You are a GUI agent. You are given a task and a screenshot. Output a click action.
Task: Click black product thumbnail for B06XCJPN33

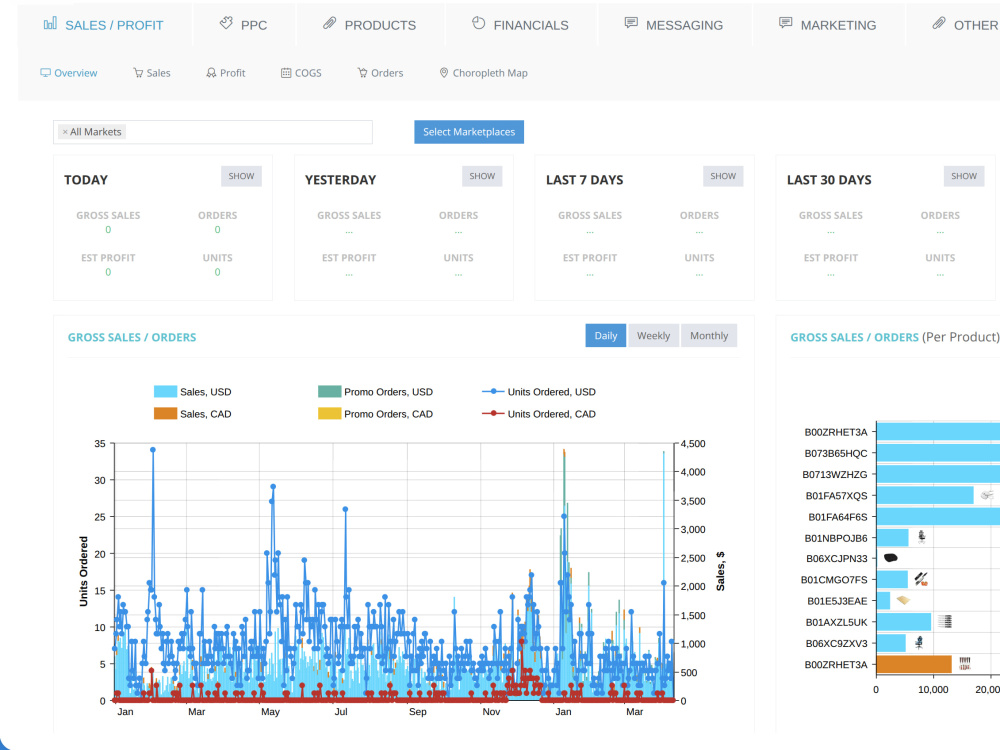tap(891, 558)
